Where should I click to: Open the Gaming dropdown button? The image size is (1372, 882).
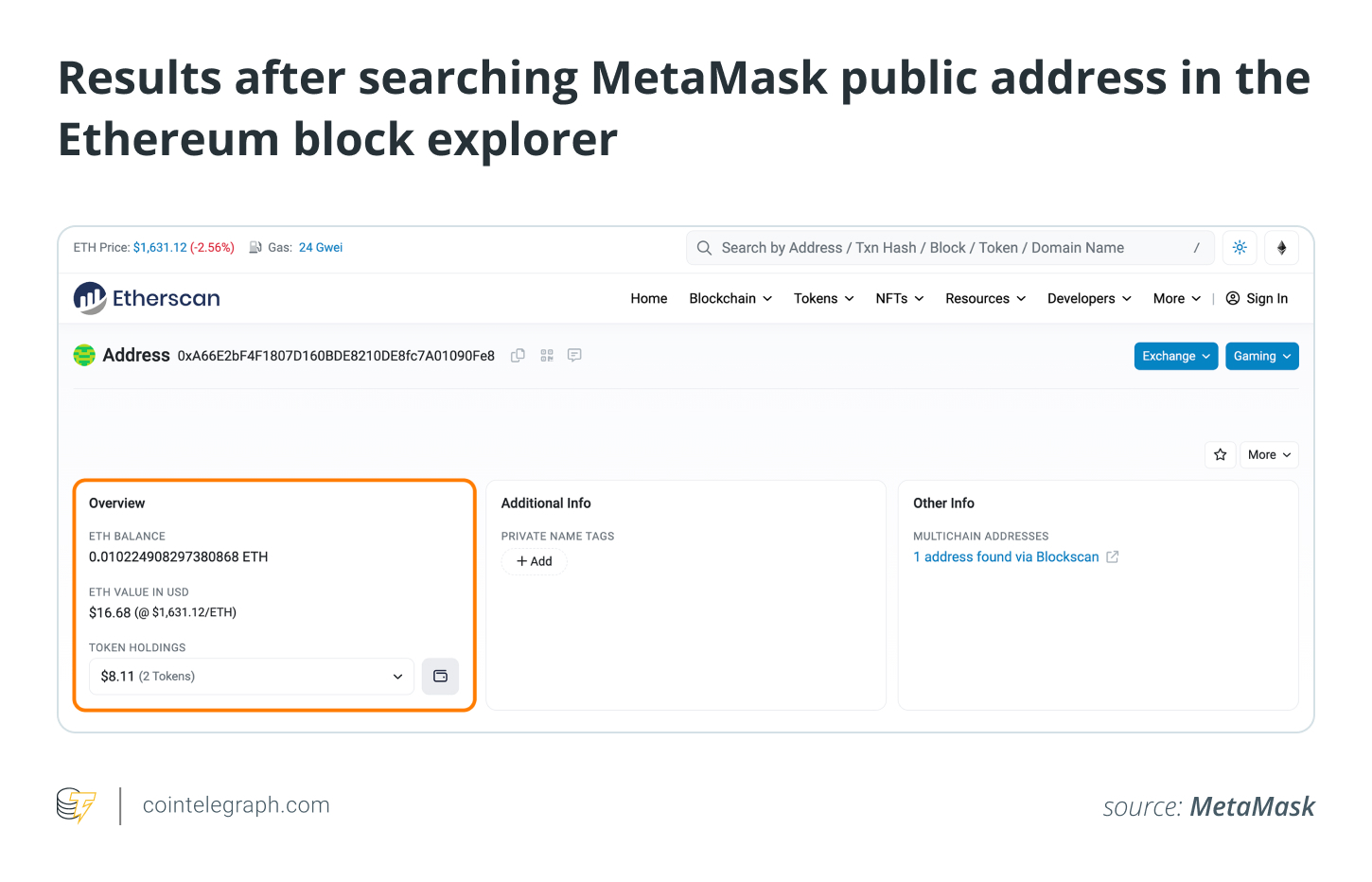pyautogui.click(x=1261, y=357)
